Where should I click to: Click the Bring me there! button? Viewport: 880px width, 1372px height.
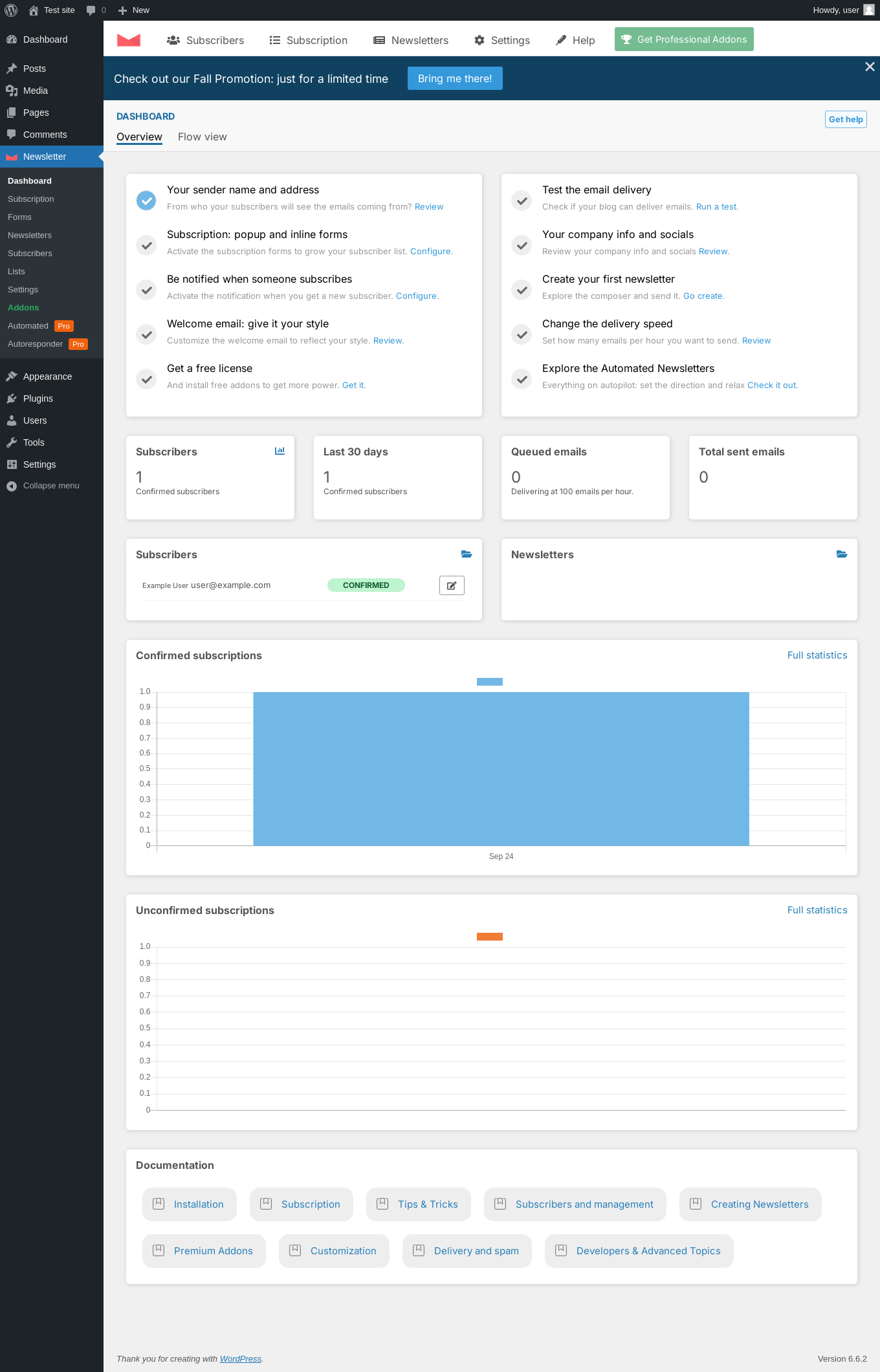click(455, 78)
